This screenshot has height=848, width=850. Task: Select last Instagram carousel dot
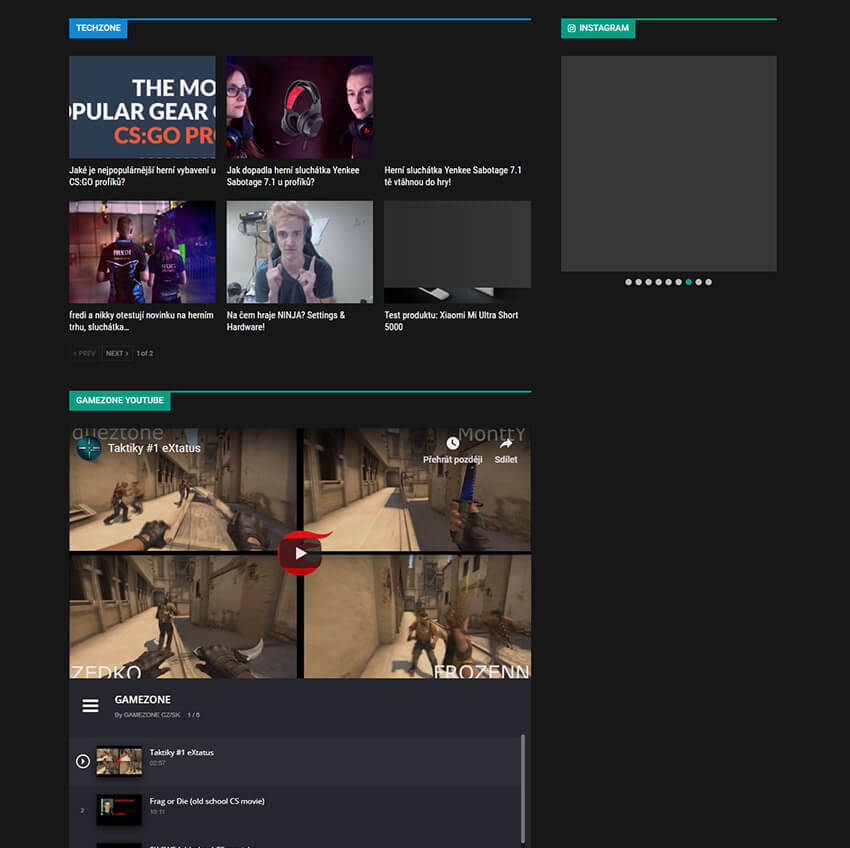[x=709, y=282]
